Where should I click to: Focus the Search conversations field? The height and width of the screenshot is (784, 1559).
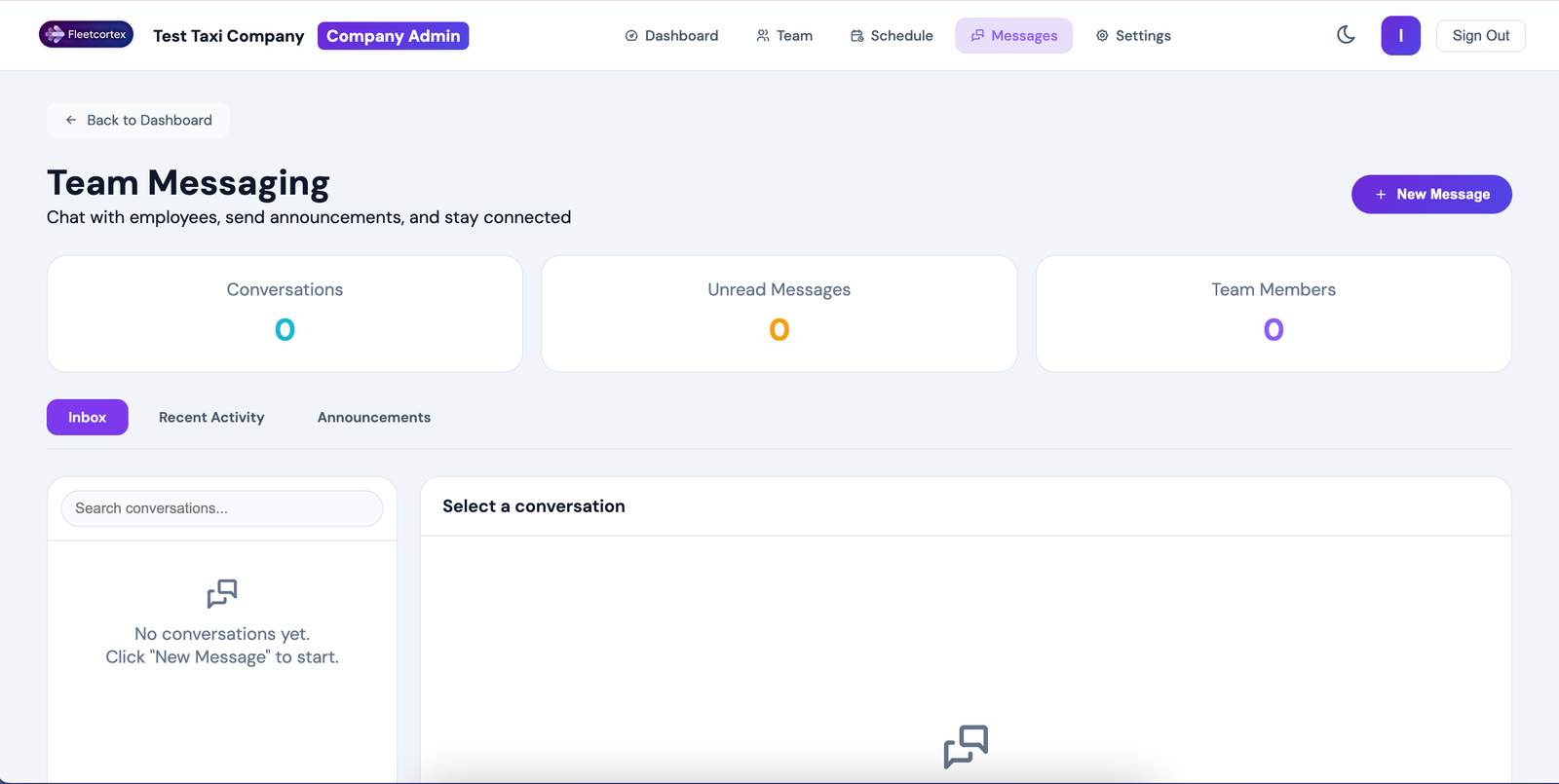click(222, 508)
